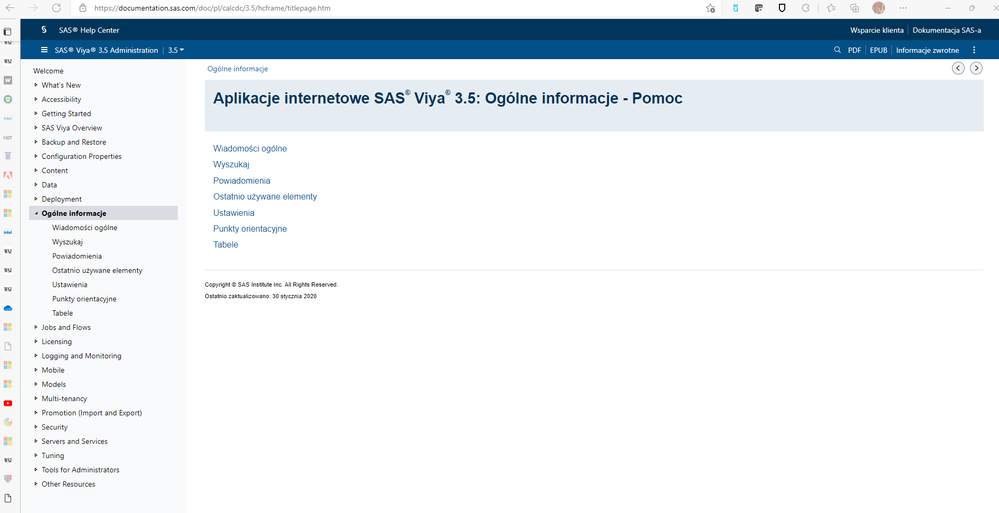
Task: Select Models in the contents tree
Action: [54, 384]
